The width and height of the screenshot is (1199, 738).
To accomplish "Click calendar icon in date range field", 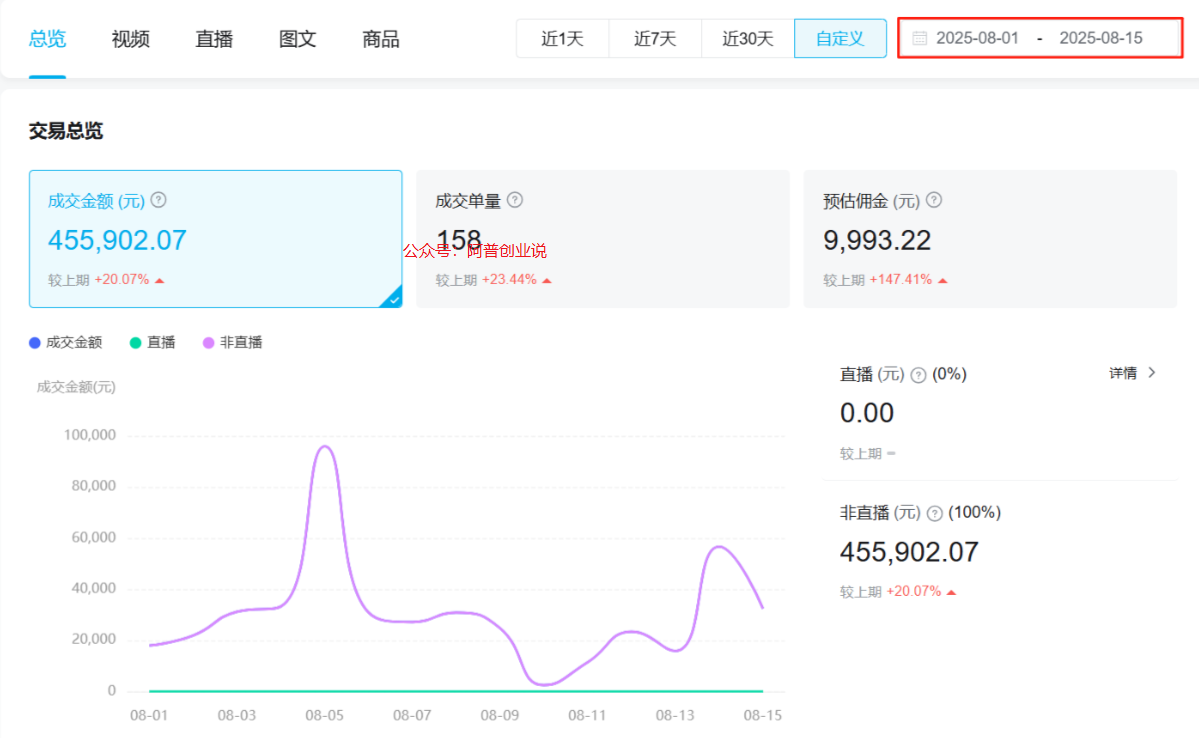I will click(919, 39).
